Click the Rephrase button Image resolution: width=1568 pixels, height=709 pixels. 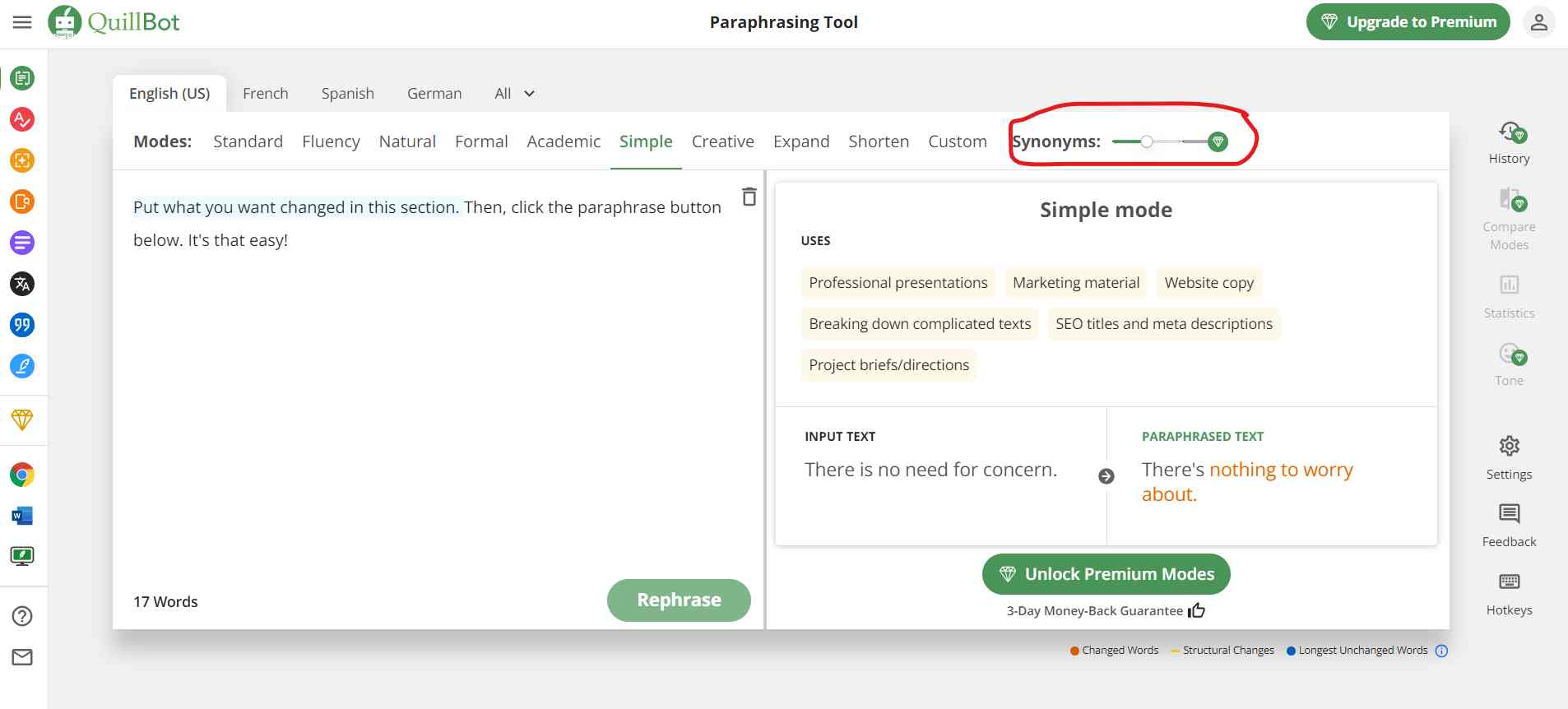tap(679, 600)
